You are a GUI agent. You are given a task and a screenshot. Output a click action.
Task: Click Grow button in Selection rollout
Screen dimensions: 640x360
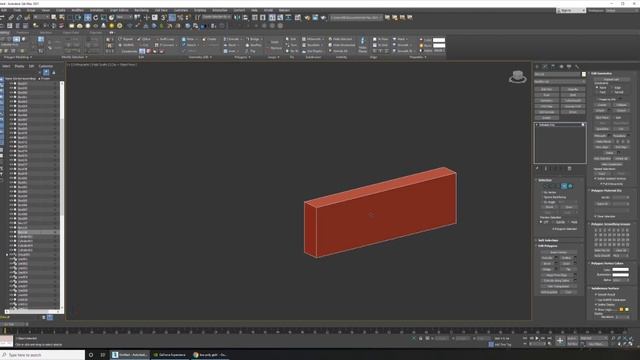pos(569,207)
